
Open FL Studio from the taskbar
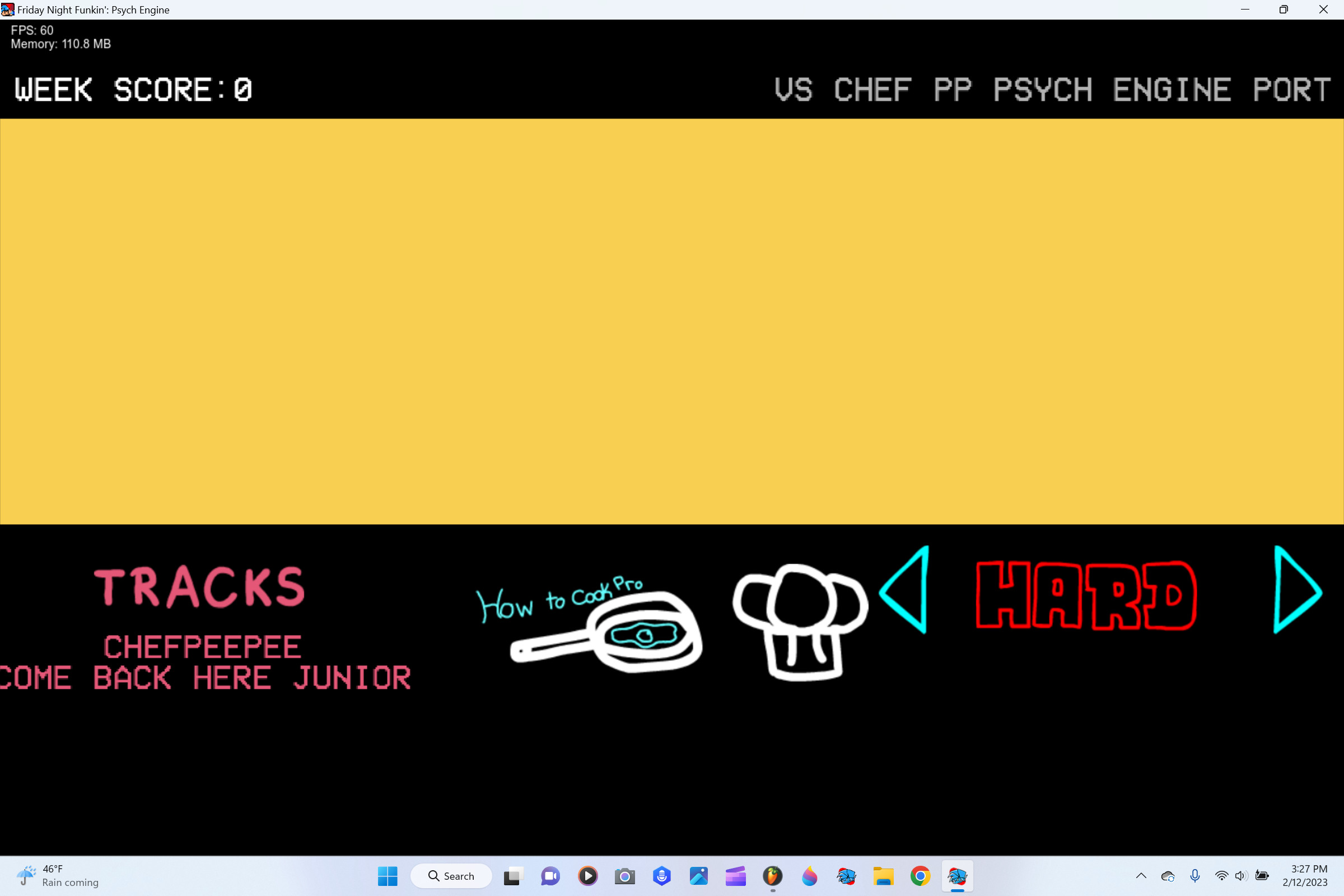pos(773,876)
